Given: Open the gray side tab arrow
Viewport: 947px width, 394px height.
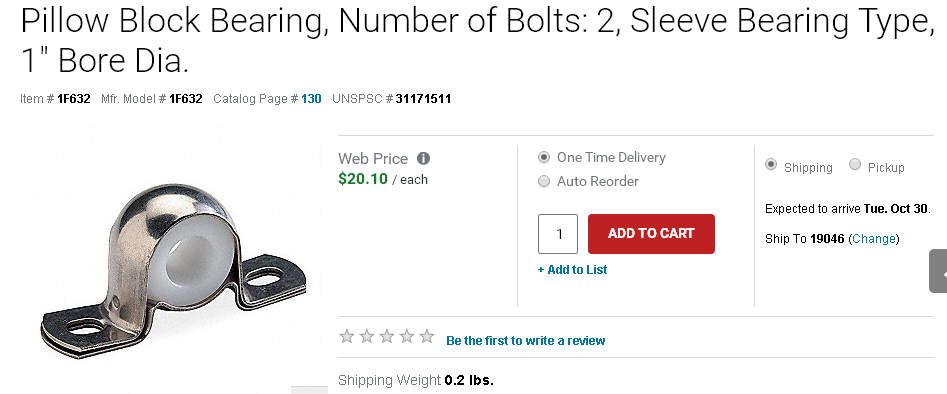Looking at the screenshot, I should [939, 271].
